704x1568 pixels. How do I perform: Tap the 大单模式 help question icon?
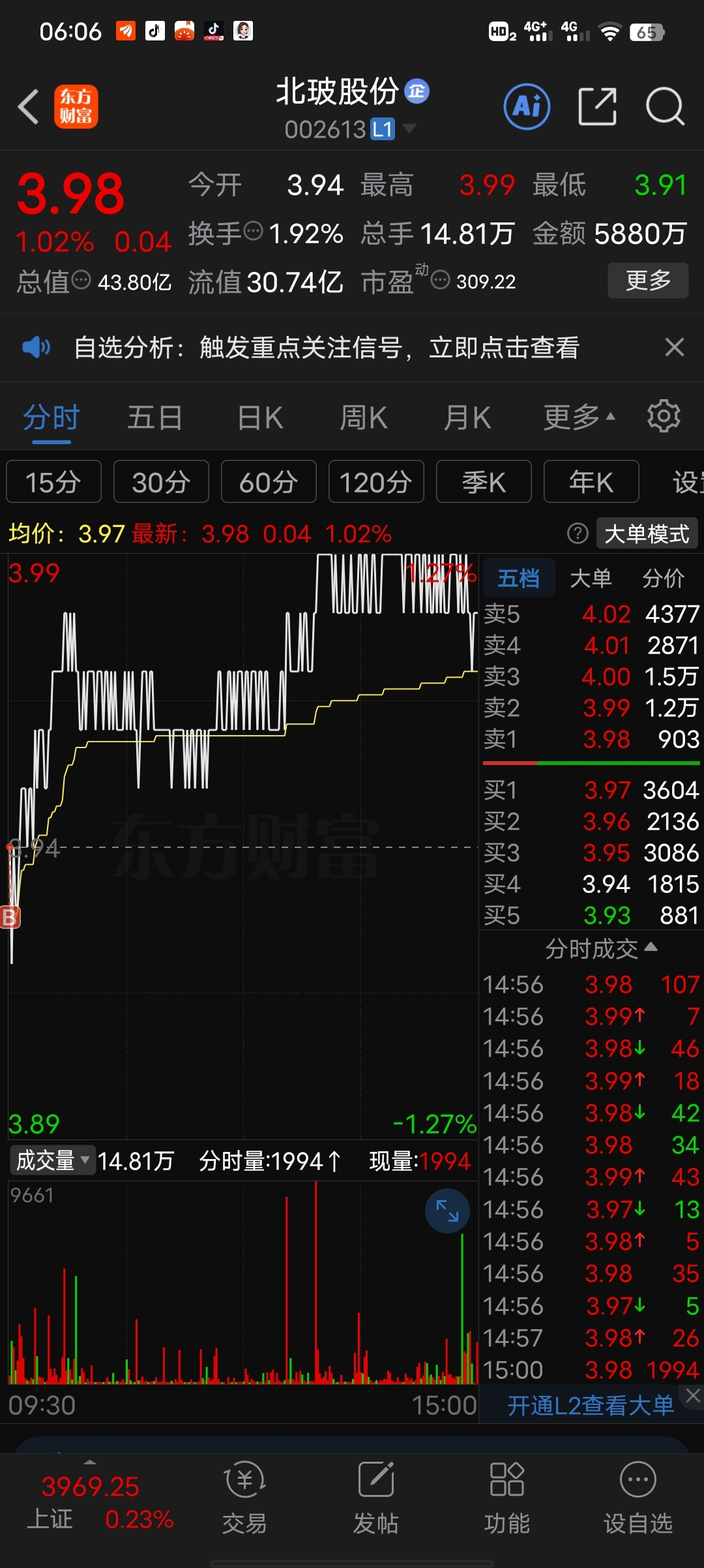coord(578,534)
